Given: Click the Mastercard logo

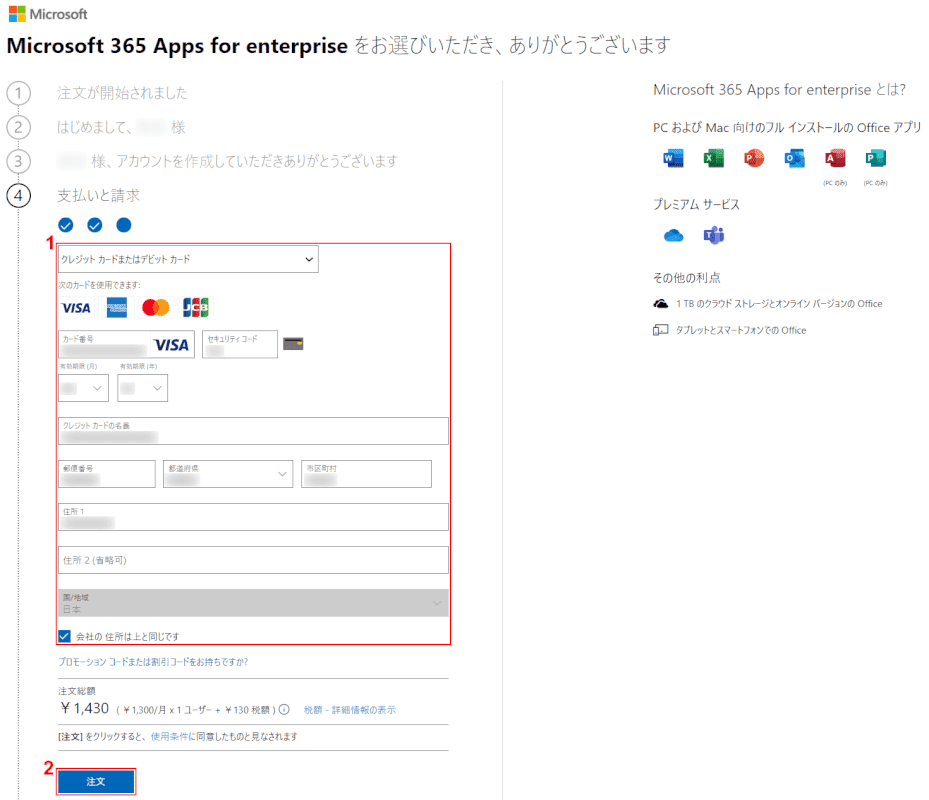Looking at the screenshot, I should click(x=156, y=308).
